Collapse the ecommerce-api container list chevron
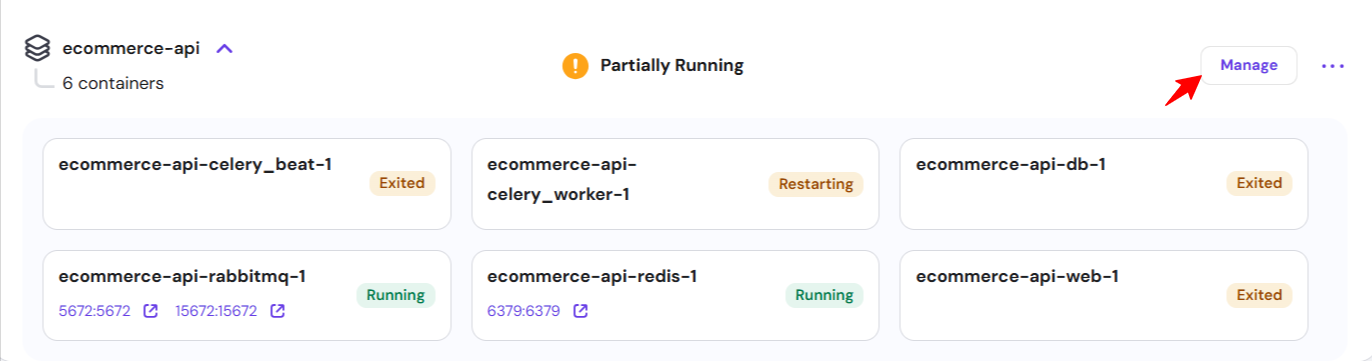The image size is (1372, 361). coord(225,48)
